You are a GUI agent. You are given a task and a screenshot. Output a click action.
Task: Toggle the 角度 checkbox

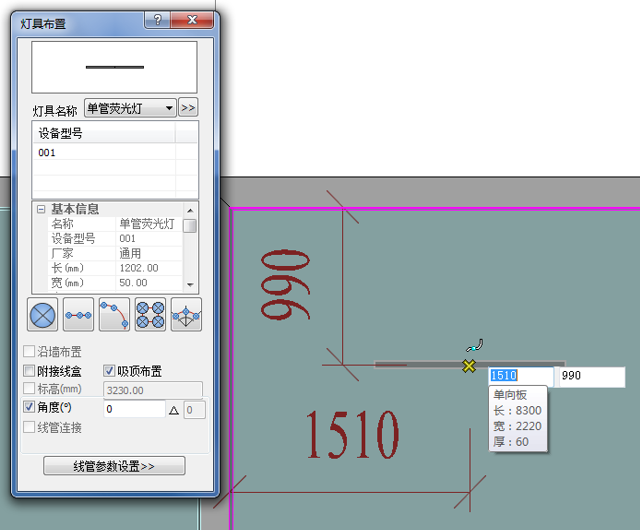[x=29, y=408]
